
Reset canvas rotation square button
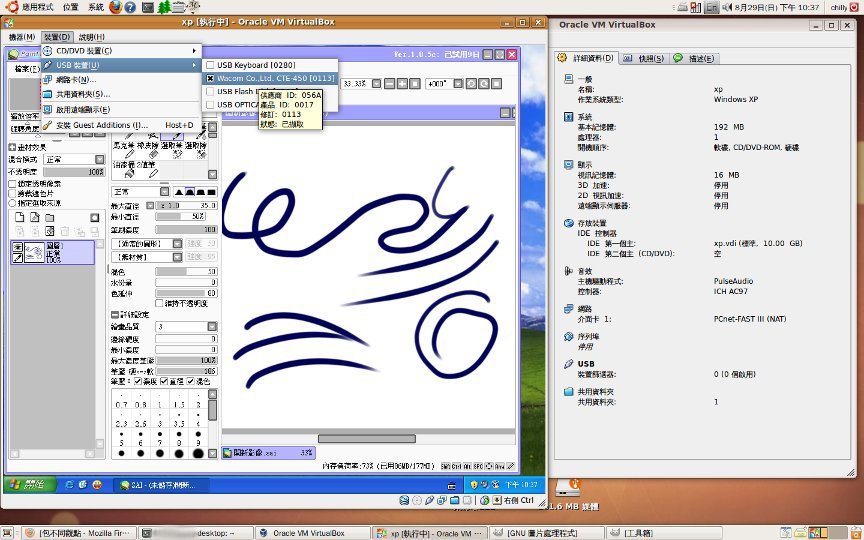pos(496,84)
